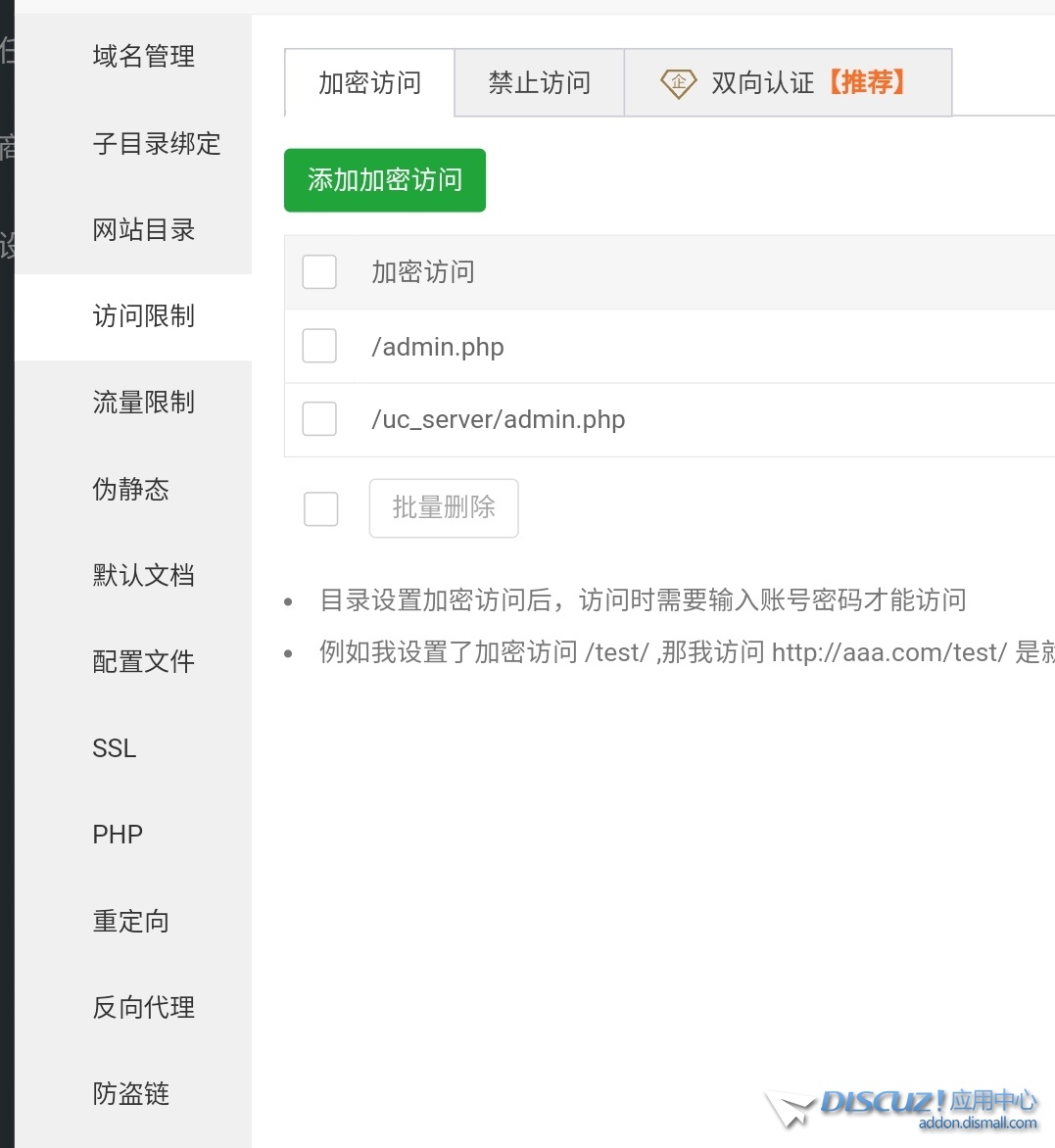Click the /admin.php path entry

coord(438,347)
